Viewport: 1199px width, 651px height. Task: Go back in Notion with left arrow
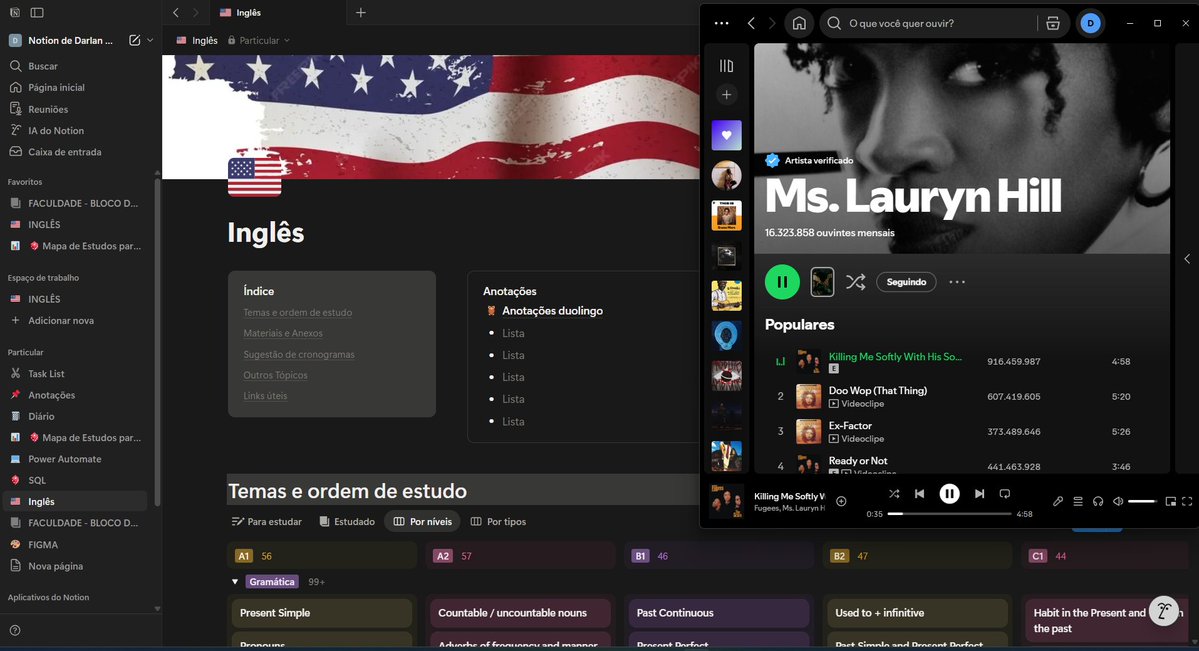click(x=176, y=12)
